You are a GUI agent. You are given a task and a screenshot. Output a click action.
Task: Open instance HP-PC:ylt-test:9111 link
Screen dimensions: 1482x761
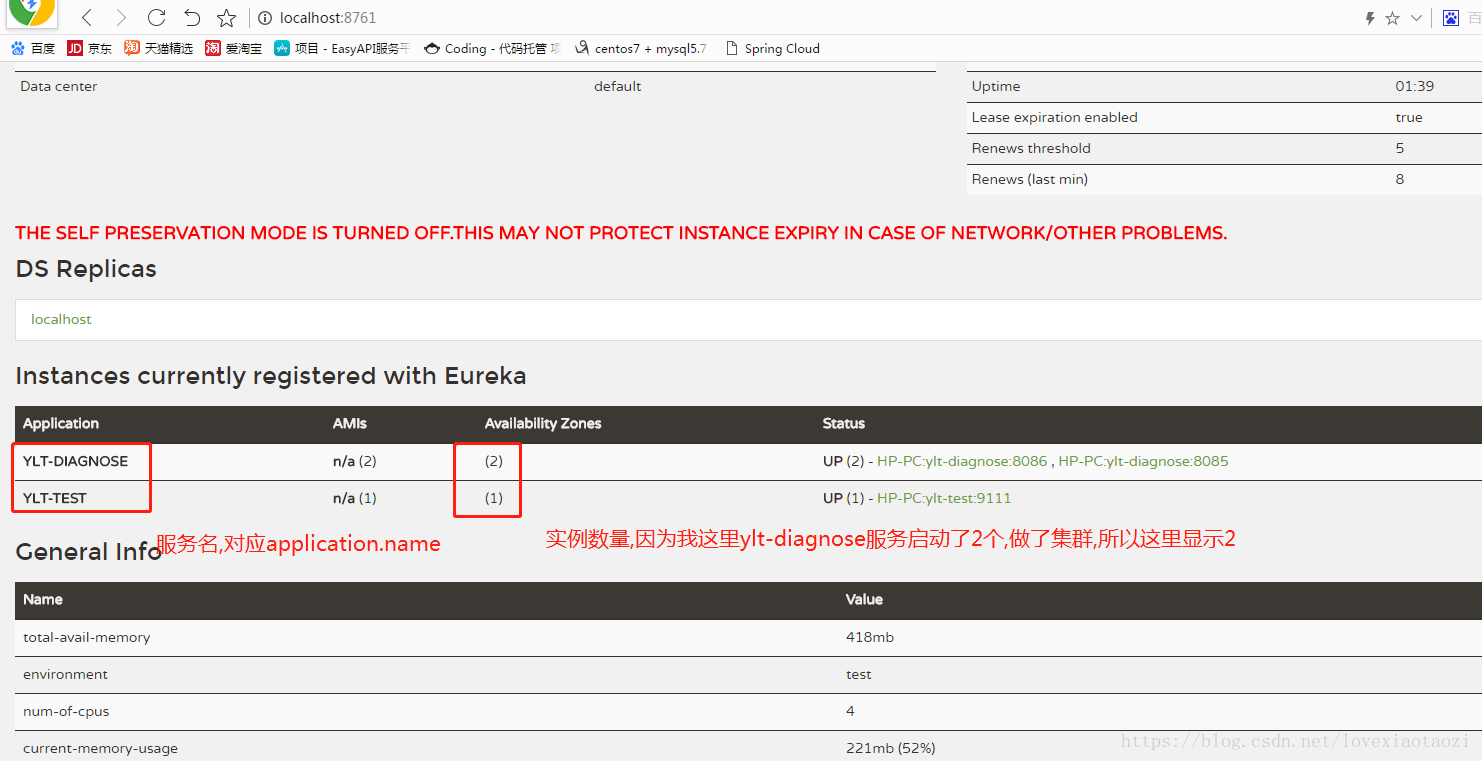pos(944,498)
